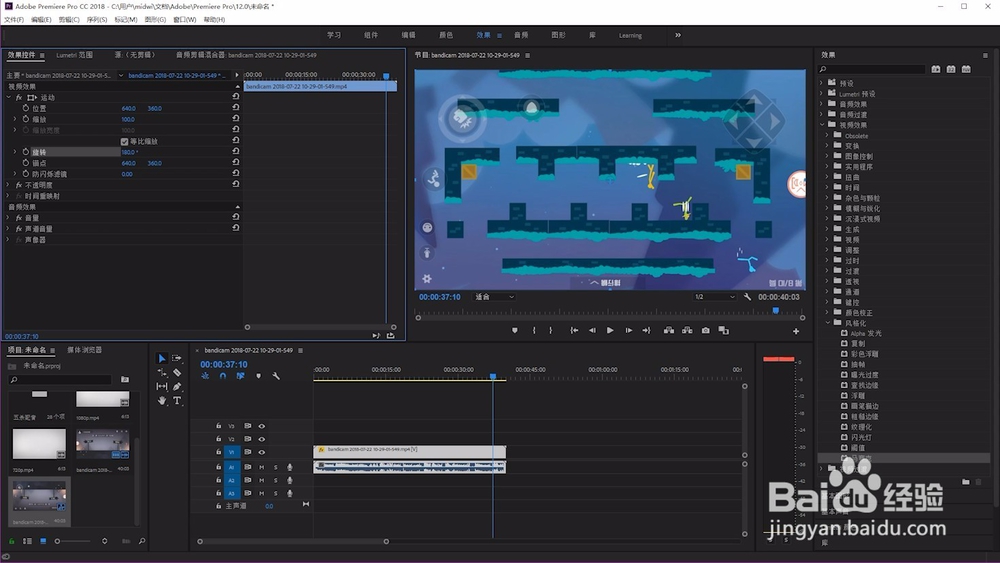Switch to 编辑 workspace tab

click(x=408, y=35)
